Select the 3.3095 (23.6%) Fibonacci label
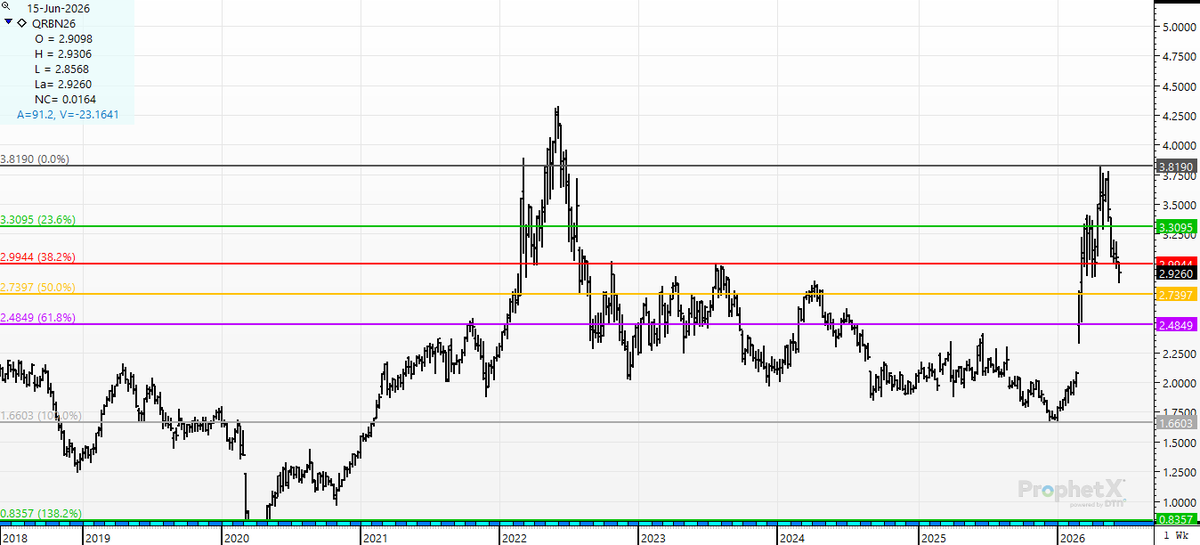The width and height of the screenshot is (1200, 545). 38,219
